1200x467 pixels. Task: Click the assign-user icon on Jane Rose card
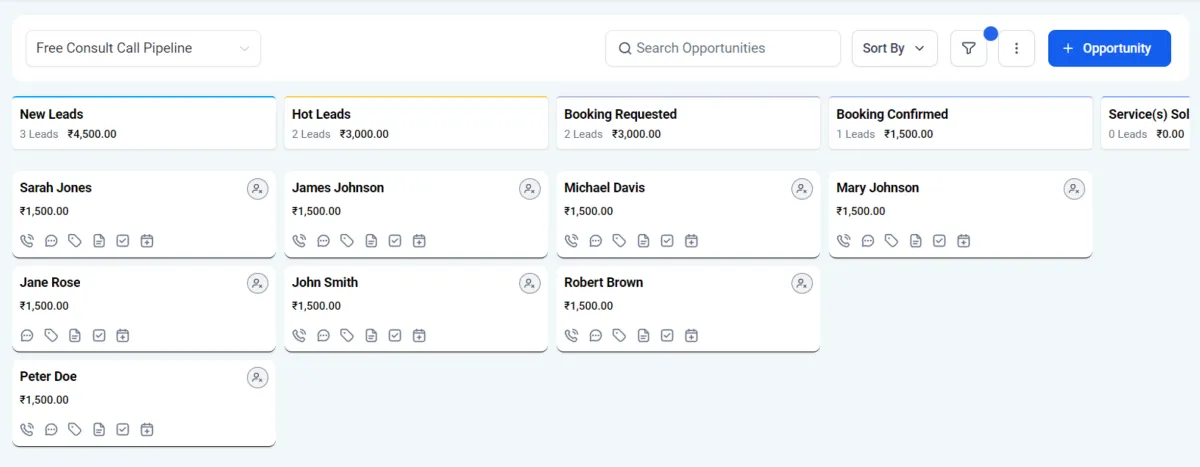[x=258, y=284]
